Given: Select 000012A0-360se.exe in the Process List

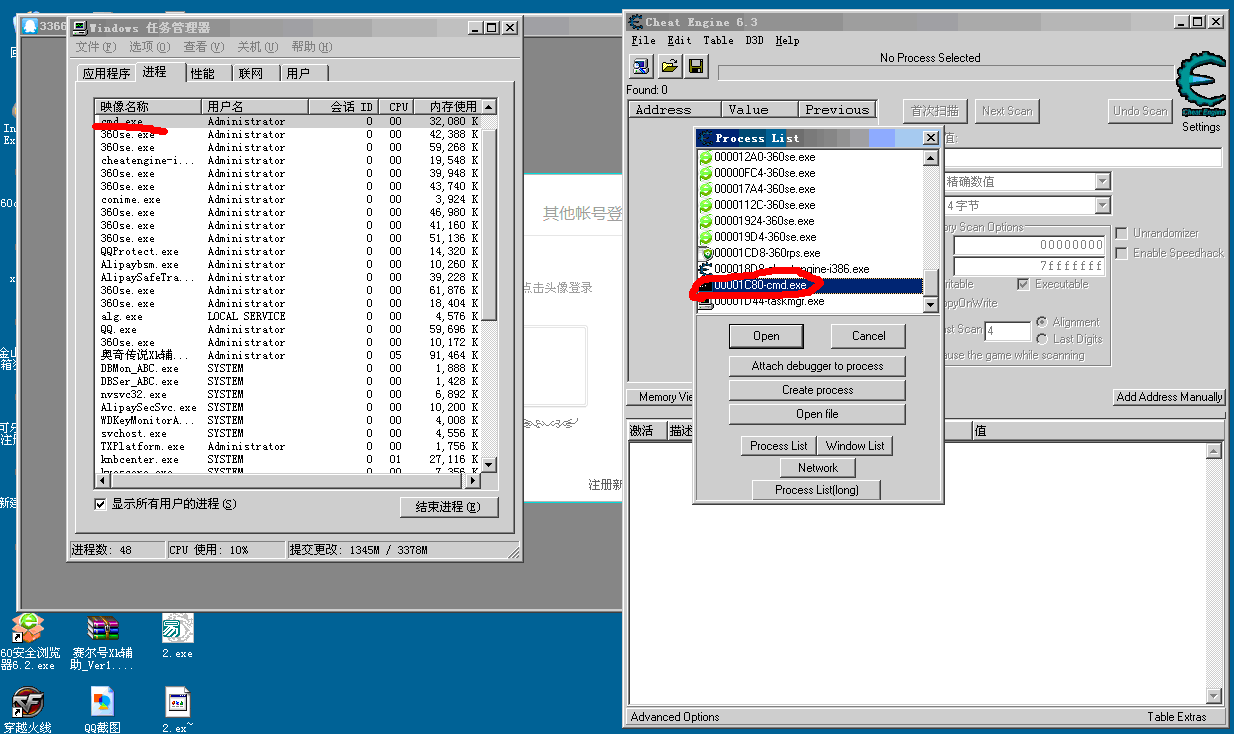Looking at the screenshot, I should (765, 157).
